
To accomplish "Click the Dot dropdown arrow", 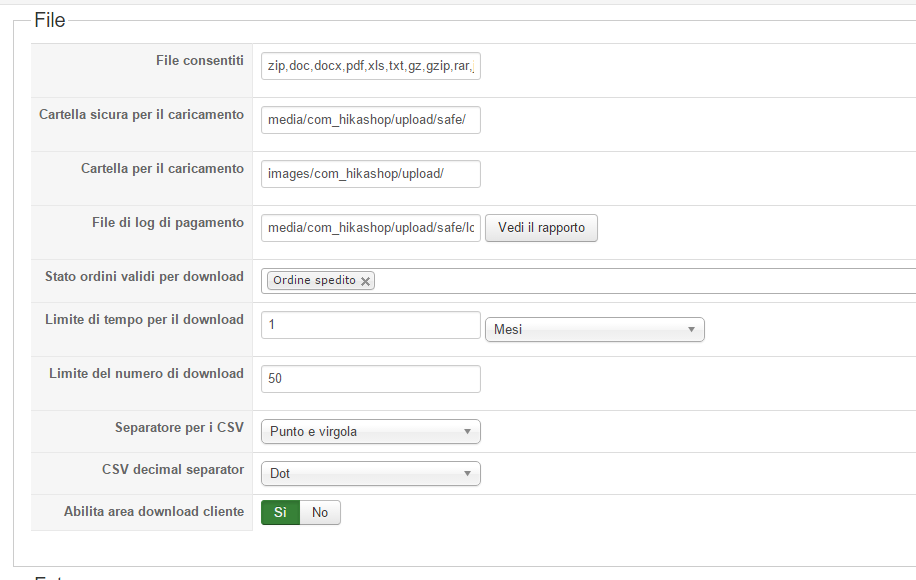I will pyautogui.click(x=467, y=474).
